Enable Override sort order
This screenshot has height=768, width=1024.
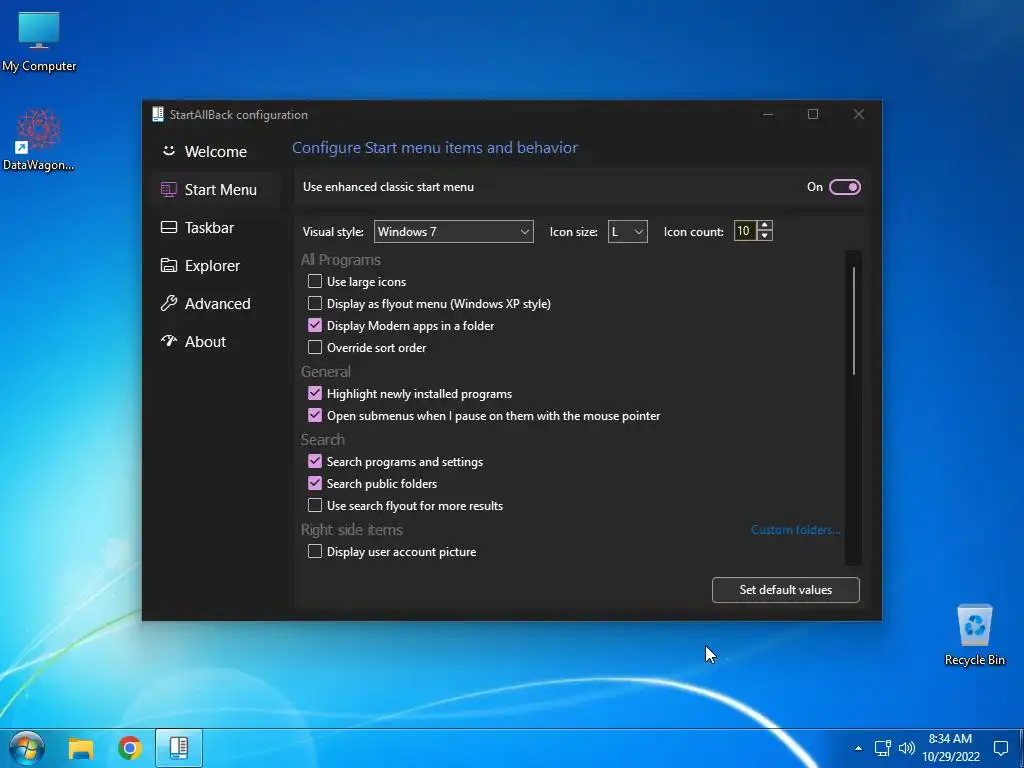click(x=315, y=347)
